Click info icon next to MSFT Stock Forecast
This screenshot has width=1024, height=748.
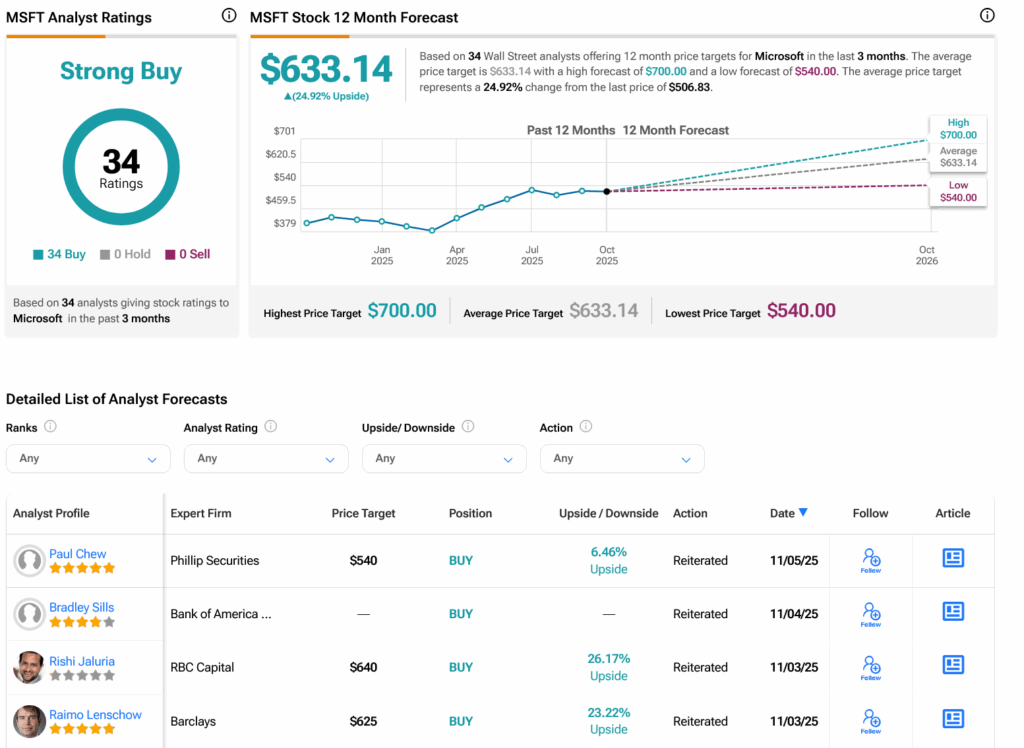pos(987,16)
